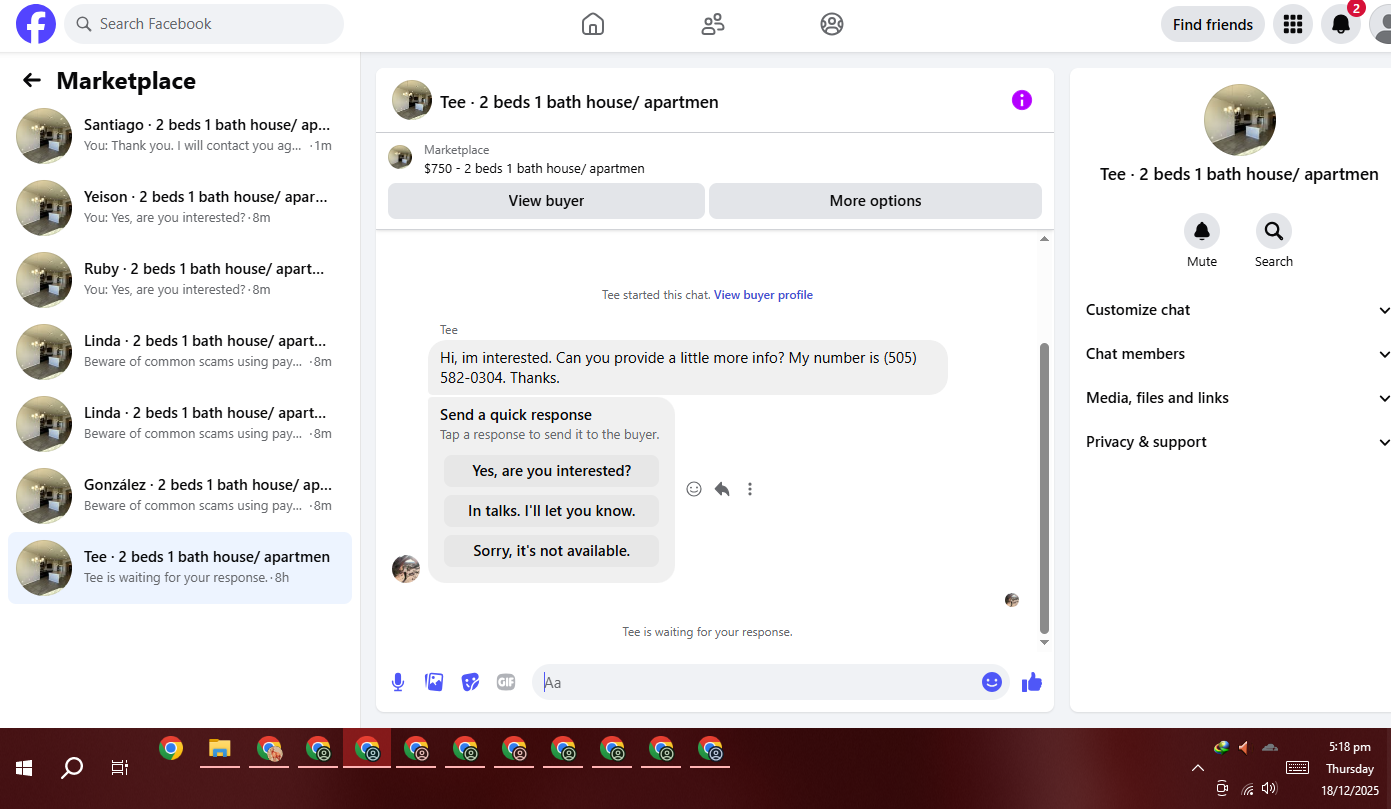Image resolution: width=1391 pixels, height=809 pixels.
Task: Open File Explorer from the taskbar
Action: click(220, 748)
